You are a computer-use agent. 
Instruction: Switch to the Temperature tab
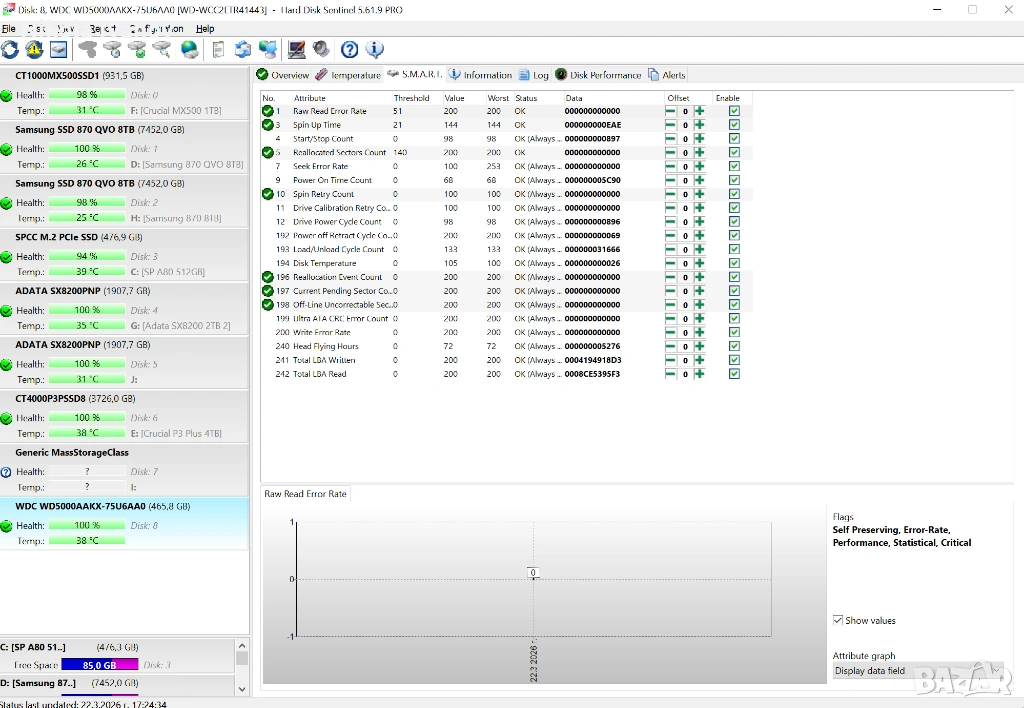(348, 75)
